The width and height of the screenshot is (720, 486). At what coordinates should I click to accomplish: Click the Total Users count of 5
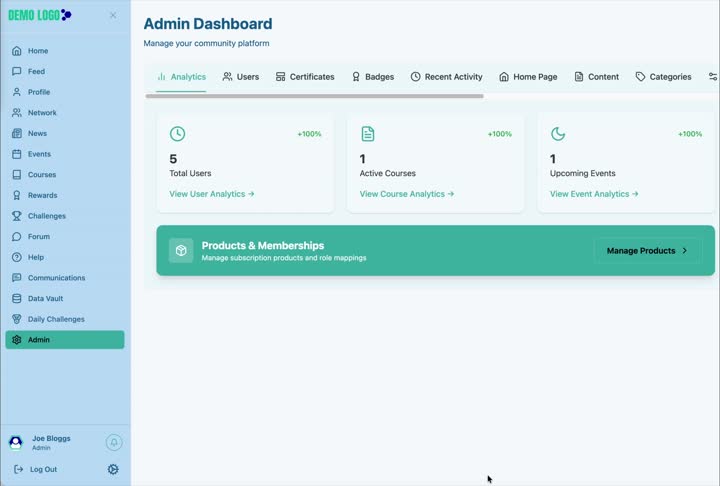(173, 159)
